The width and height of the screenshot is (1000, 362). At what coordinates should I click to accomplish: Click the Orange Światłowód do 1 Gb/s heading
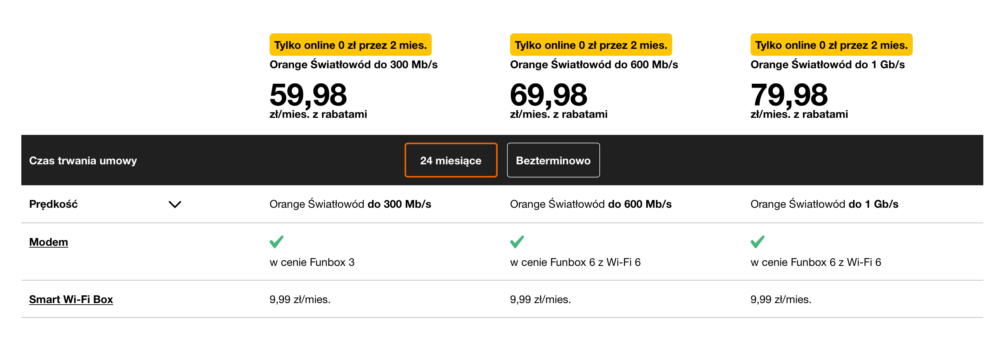(827, 65)
